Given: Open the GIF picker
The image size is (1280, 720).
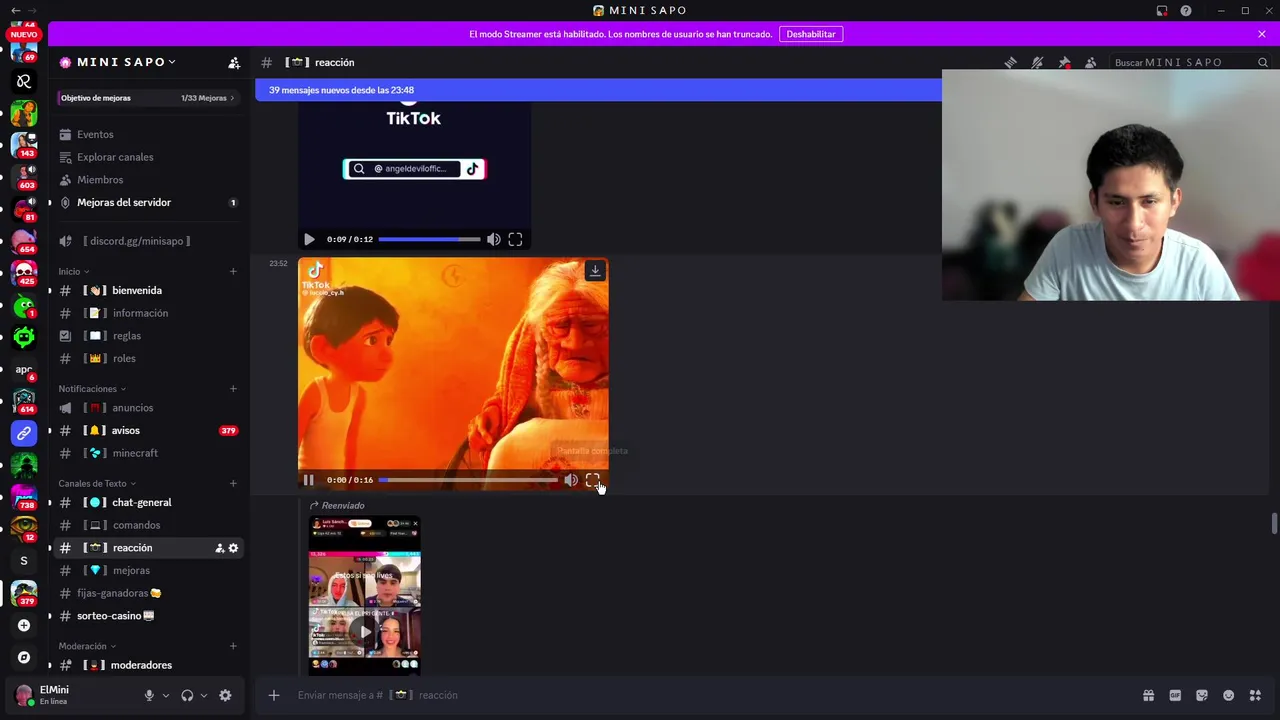Looking at the screenshot, I should [x=1175, y=695].
